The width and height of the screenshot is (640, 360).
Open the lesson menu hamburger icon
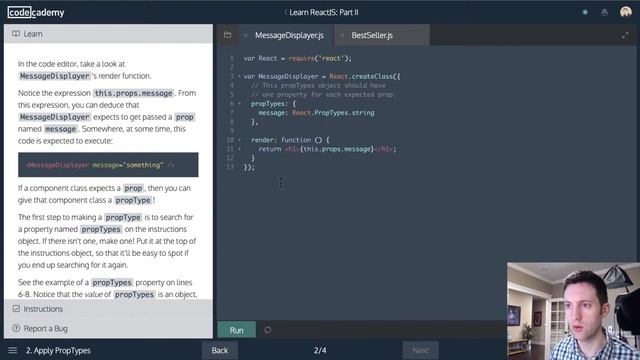point(13,350)
